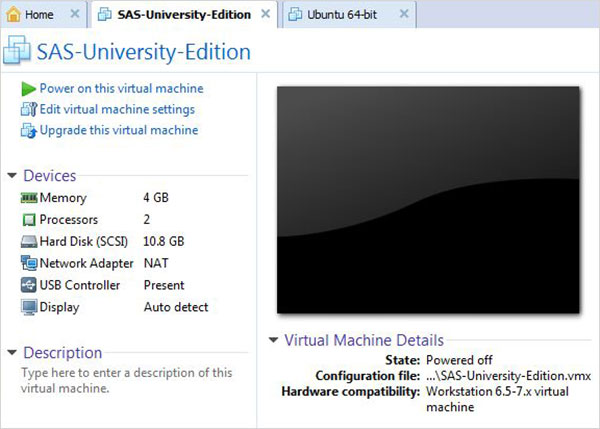Viewport: 600px width, 429px height.
Task: Click the Upgrade virtual machine icon
Action: 29,131
